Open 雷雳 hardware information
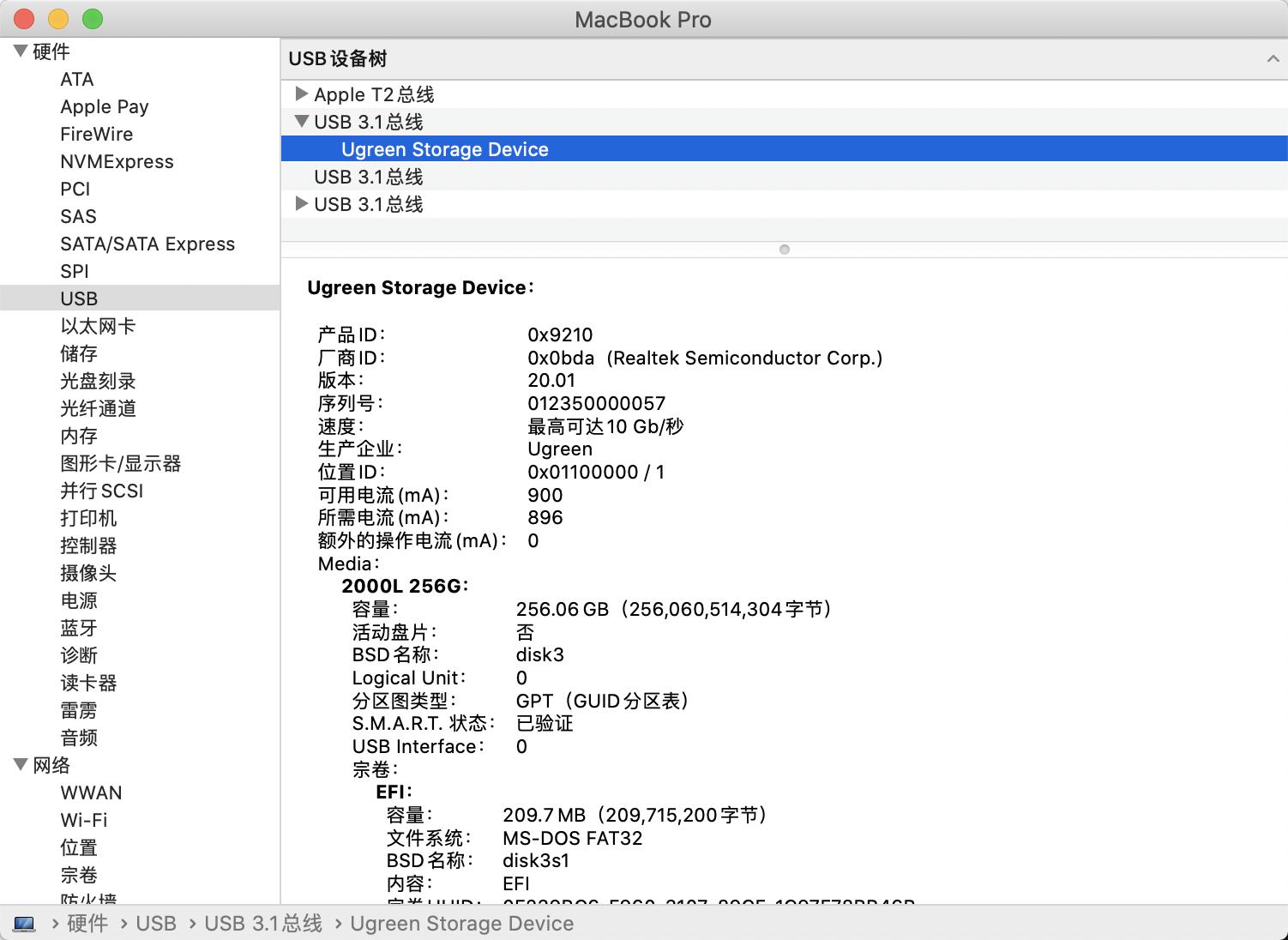 pos(78,710)
